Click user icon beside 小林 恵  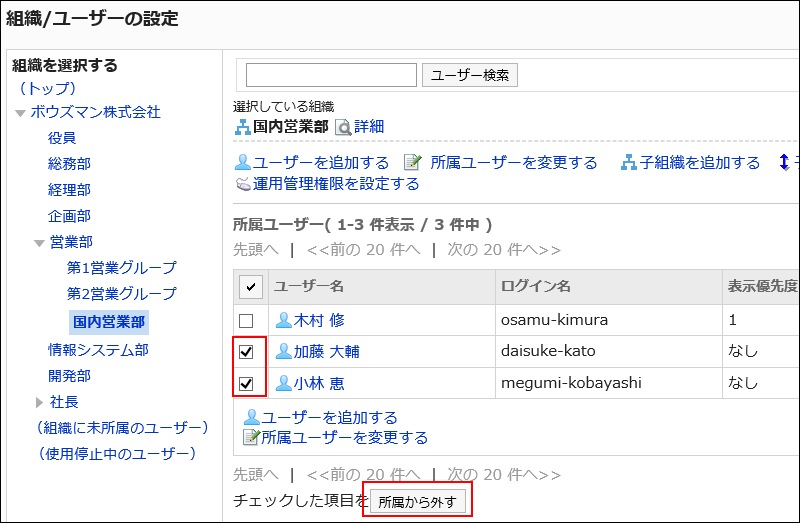(283, 383)
